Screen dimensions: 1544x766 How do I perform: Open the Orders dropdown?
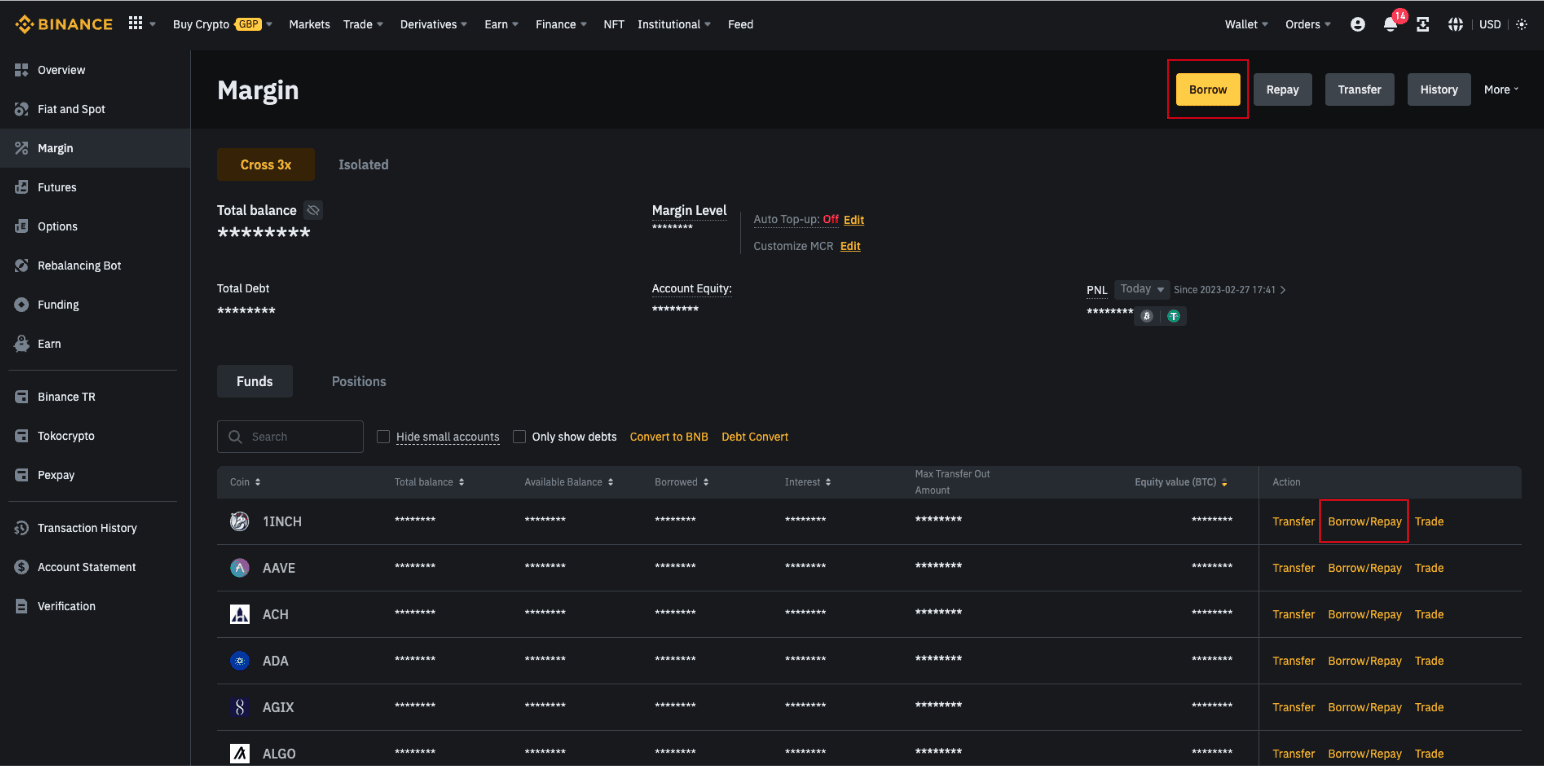(1308, 24)
